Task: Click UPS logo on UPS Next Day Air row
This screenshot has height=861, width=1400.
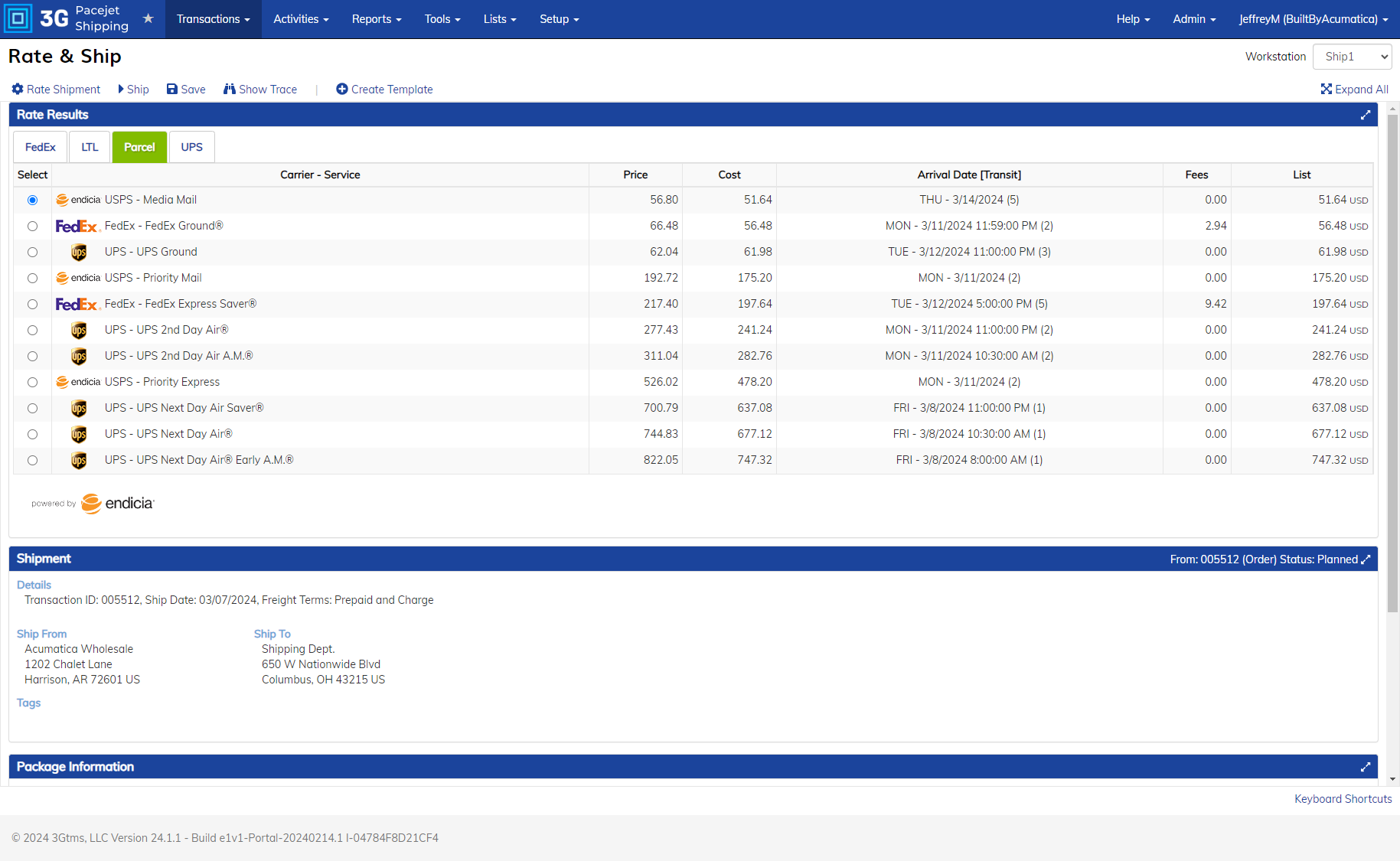Action: pos(79,435)
